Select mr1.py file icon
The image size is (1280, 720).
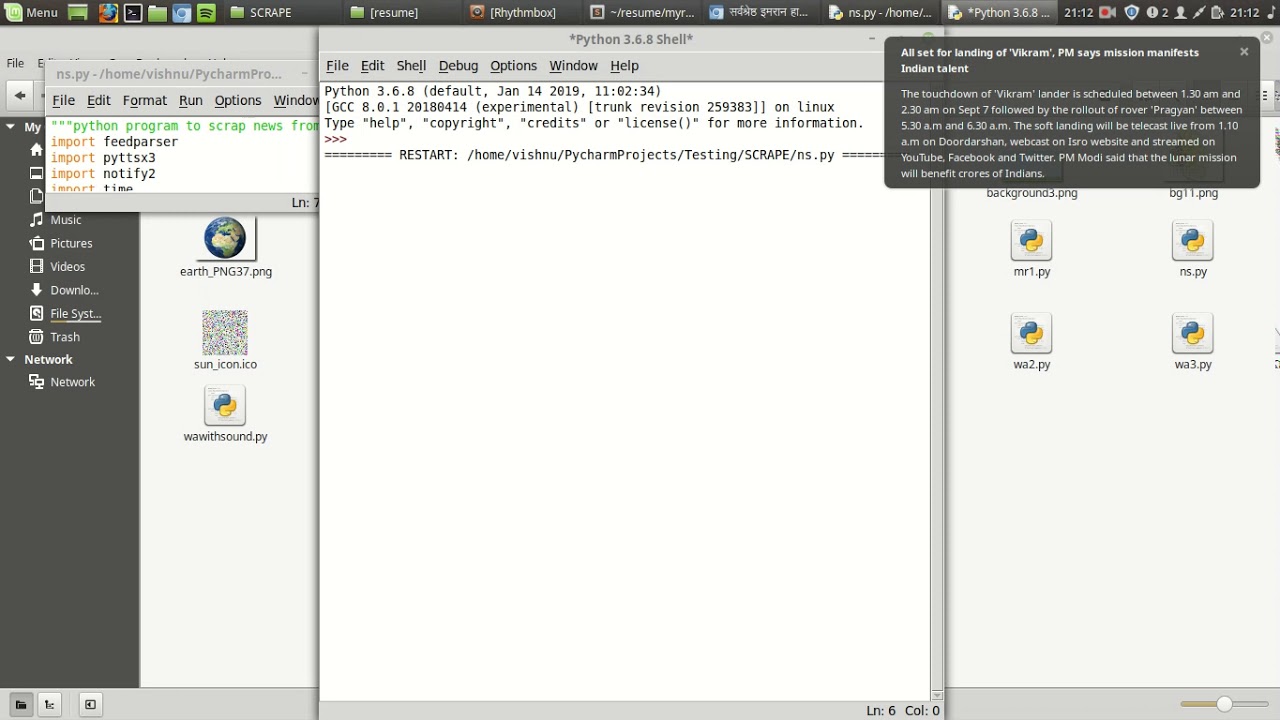point(1031,241)
